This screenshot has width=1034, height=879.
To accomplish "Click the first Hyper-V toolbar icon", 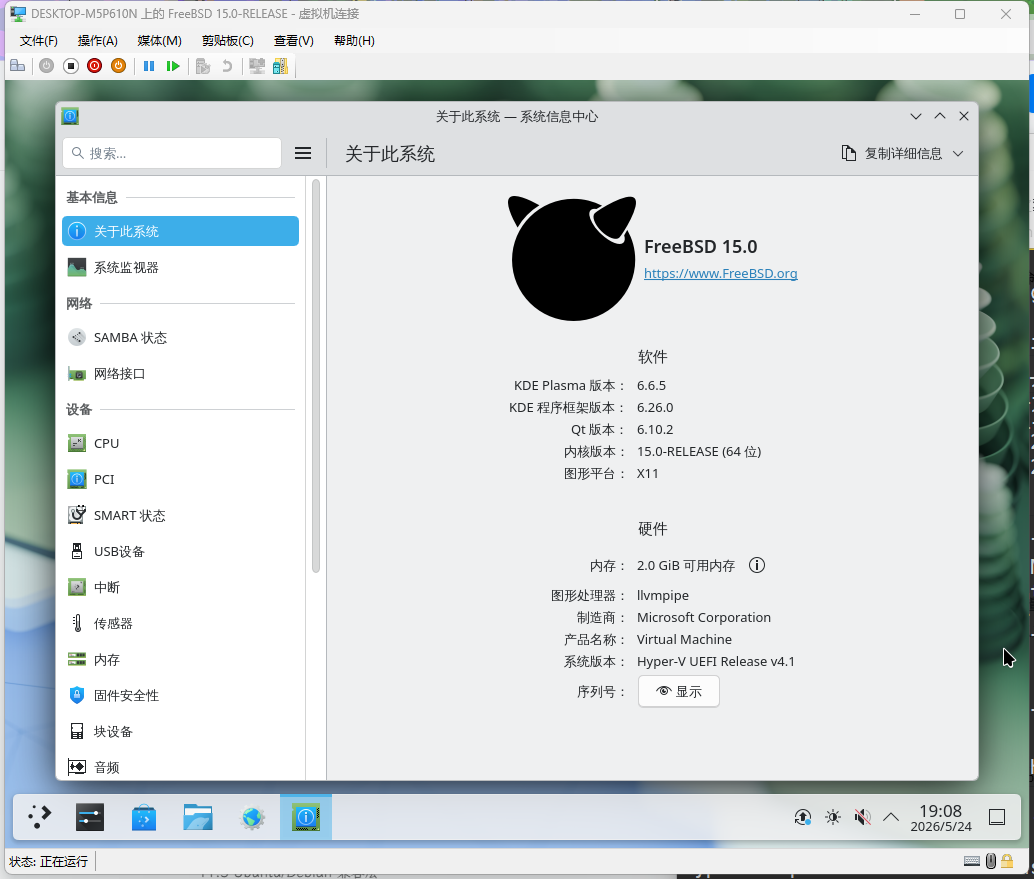I will click(18, 66).
